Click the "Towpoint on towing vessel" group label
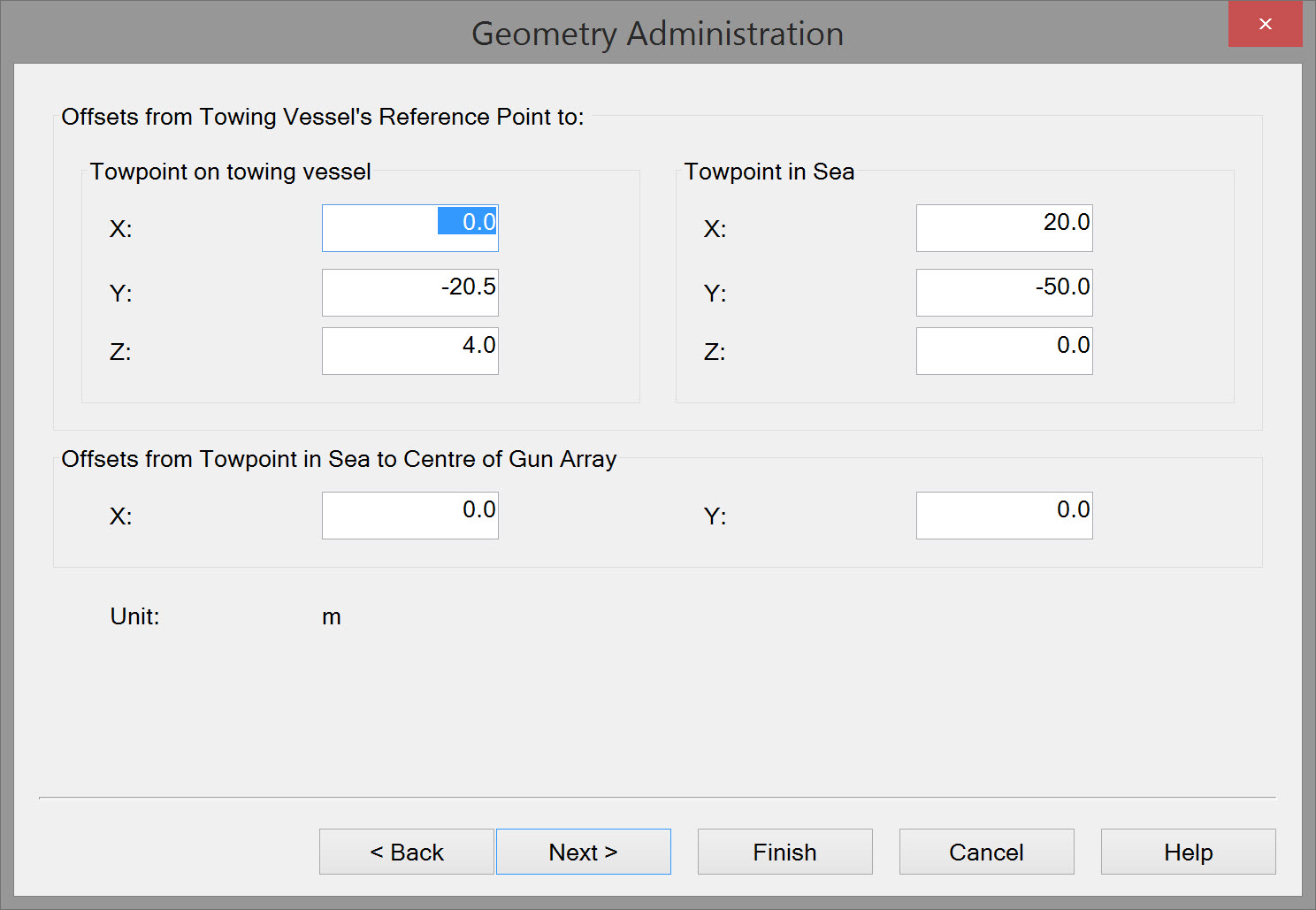 pyautogui.click(x=230, y=172)
